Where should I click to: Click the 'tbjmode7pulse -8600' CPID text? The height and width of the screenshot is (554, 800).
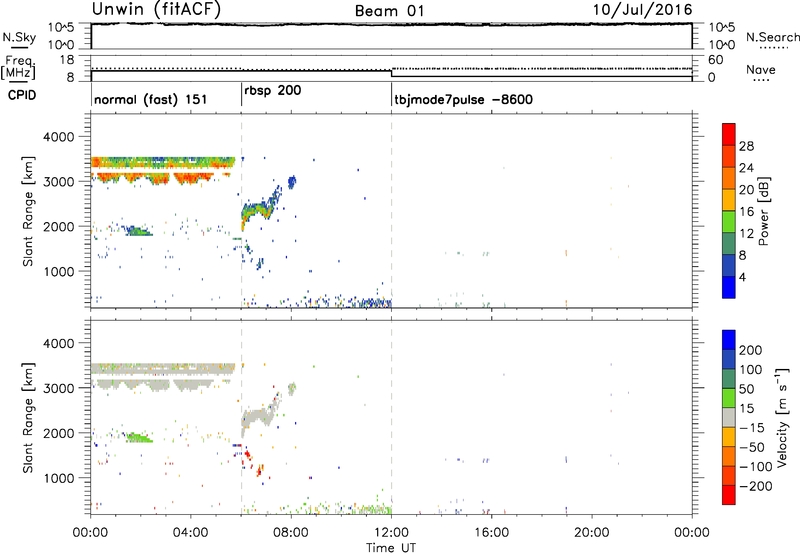coord(463,99)
